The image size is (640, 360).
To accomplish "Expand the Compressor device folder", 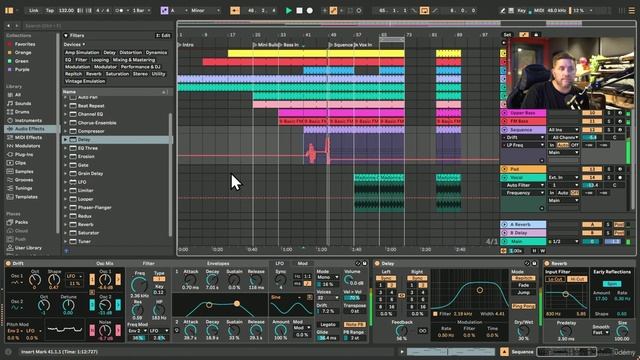I will (65, 131).
